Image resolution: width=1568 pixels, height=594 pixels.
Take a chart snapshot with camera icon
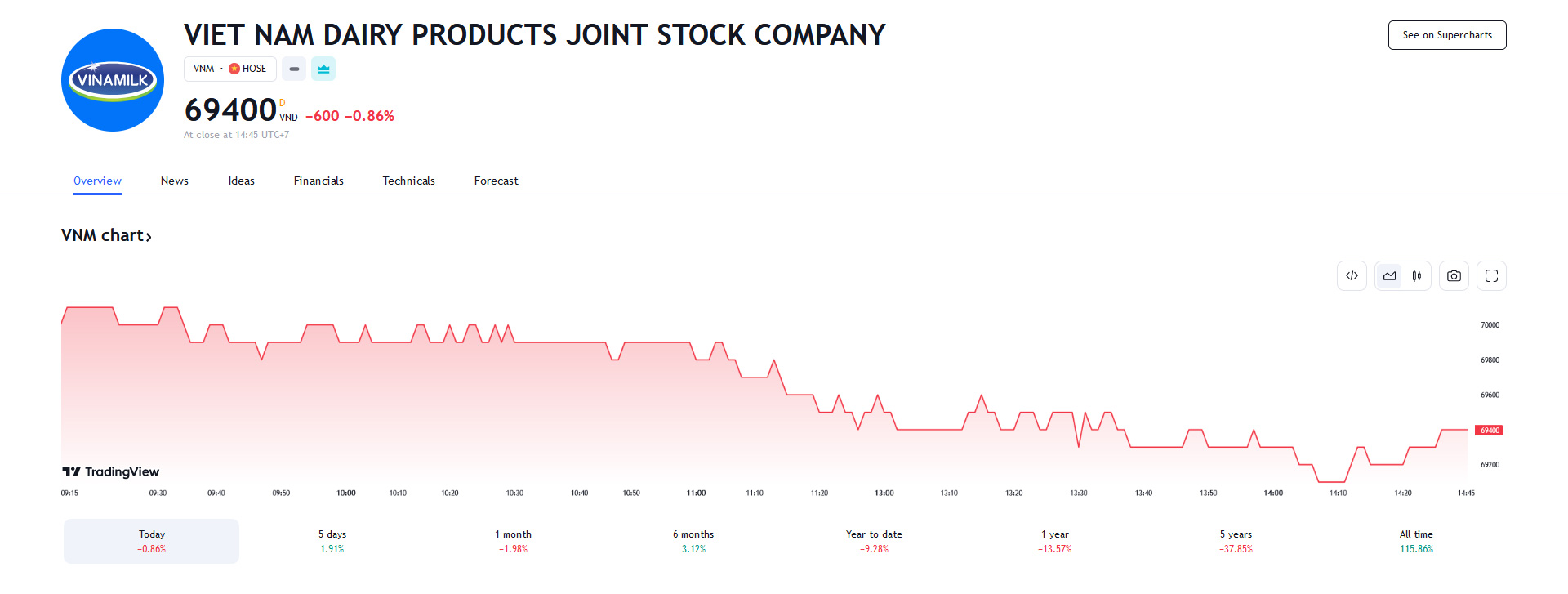click(x=1454, y=276)
